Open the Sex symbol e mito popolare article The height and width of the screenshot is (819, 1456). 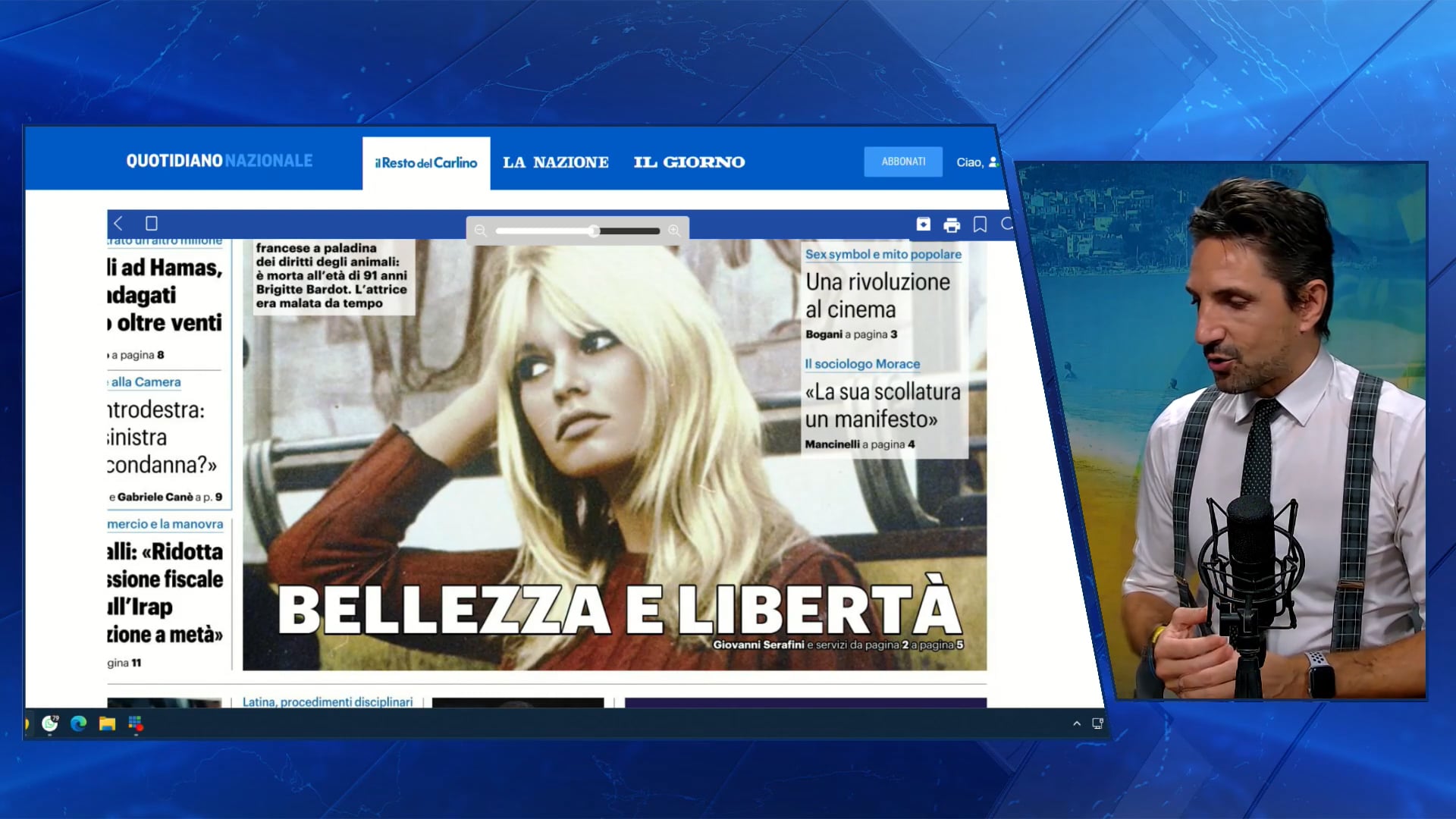coord(883,255)
